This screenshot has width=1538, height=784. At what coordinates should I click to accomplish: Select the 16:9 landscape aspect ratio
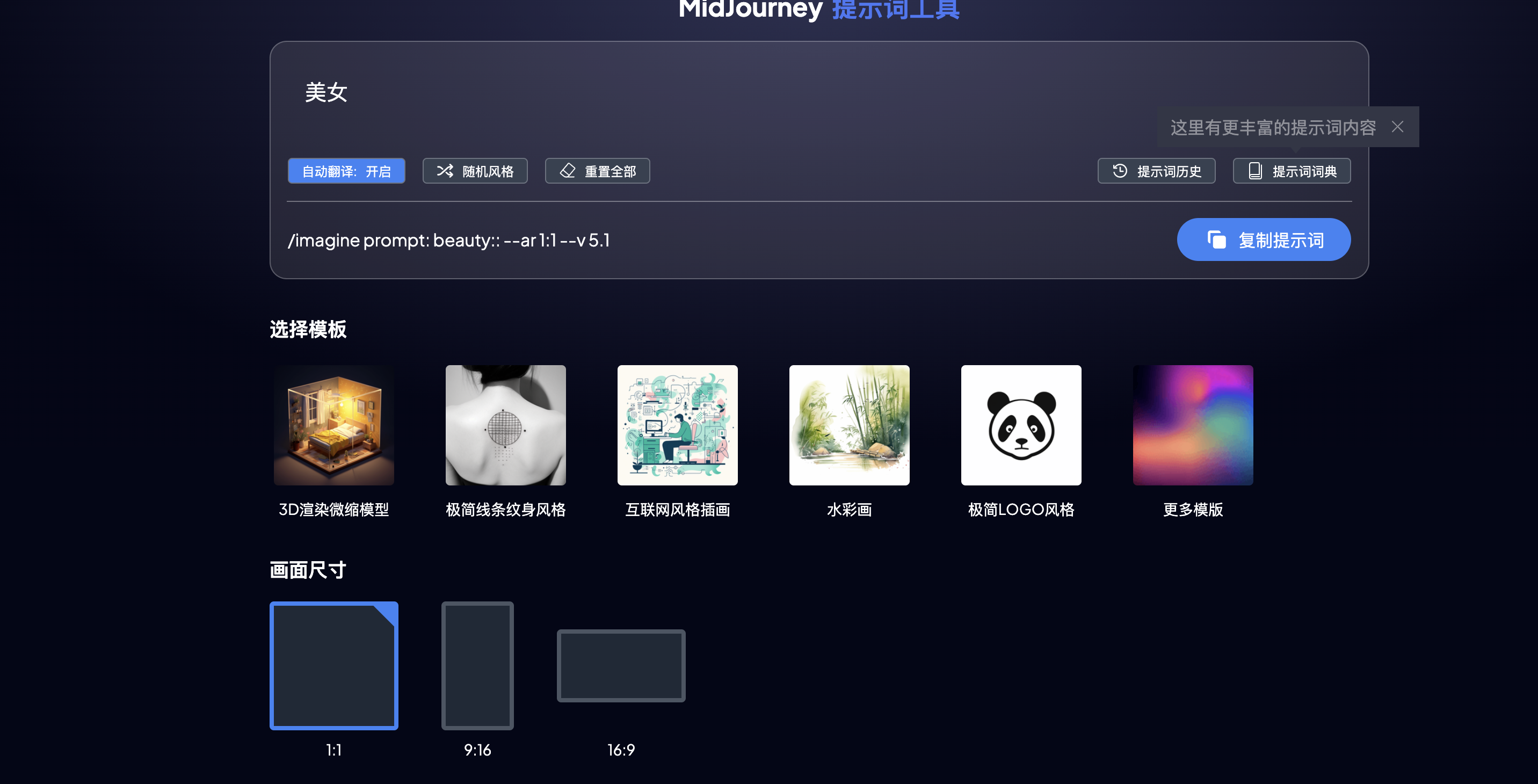click(621, 665)
